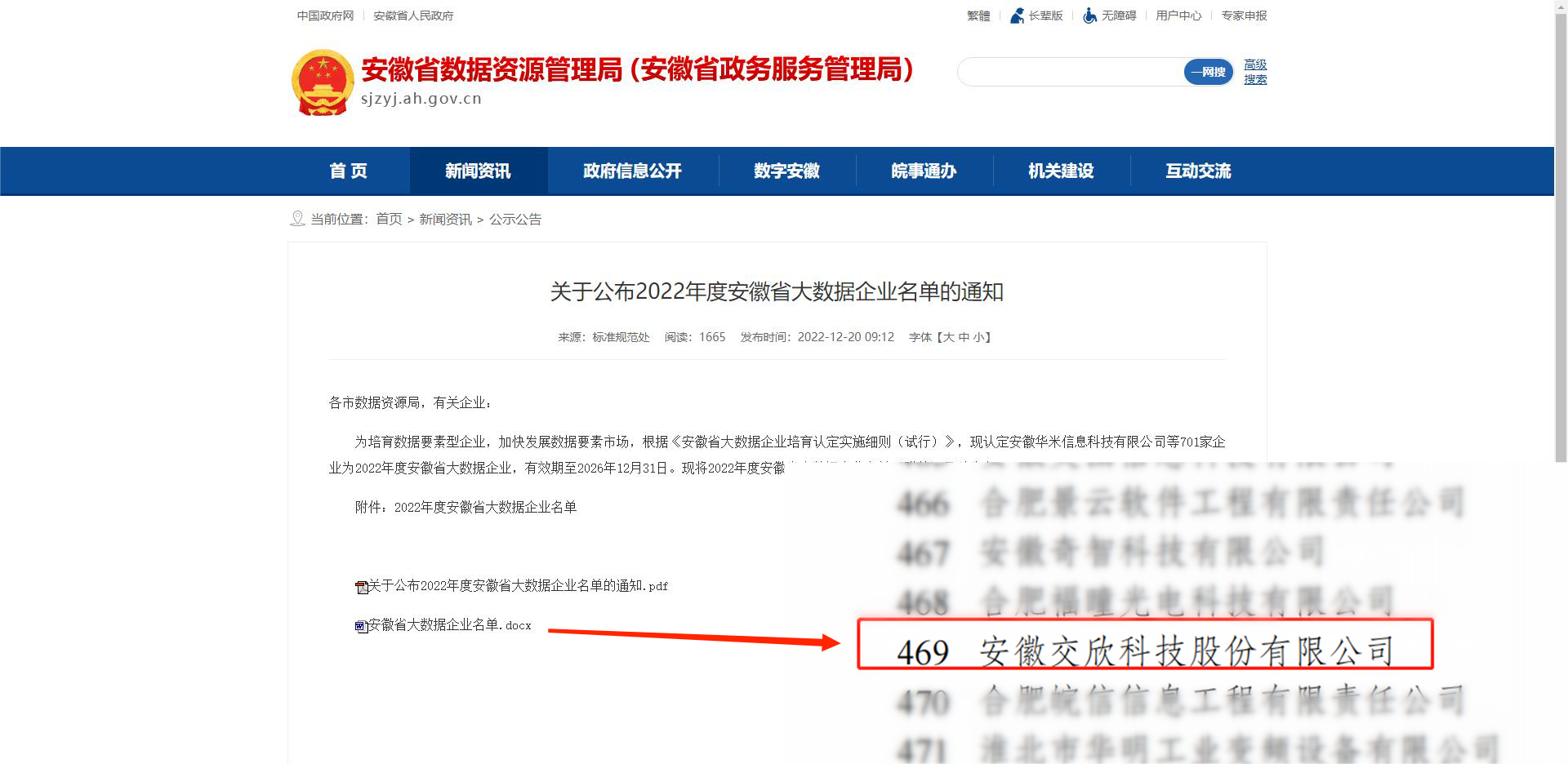Open 中国政府网 link

coord(325,16)
